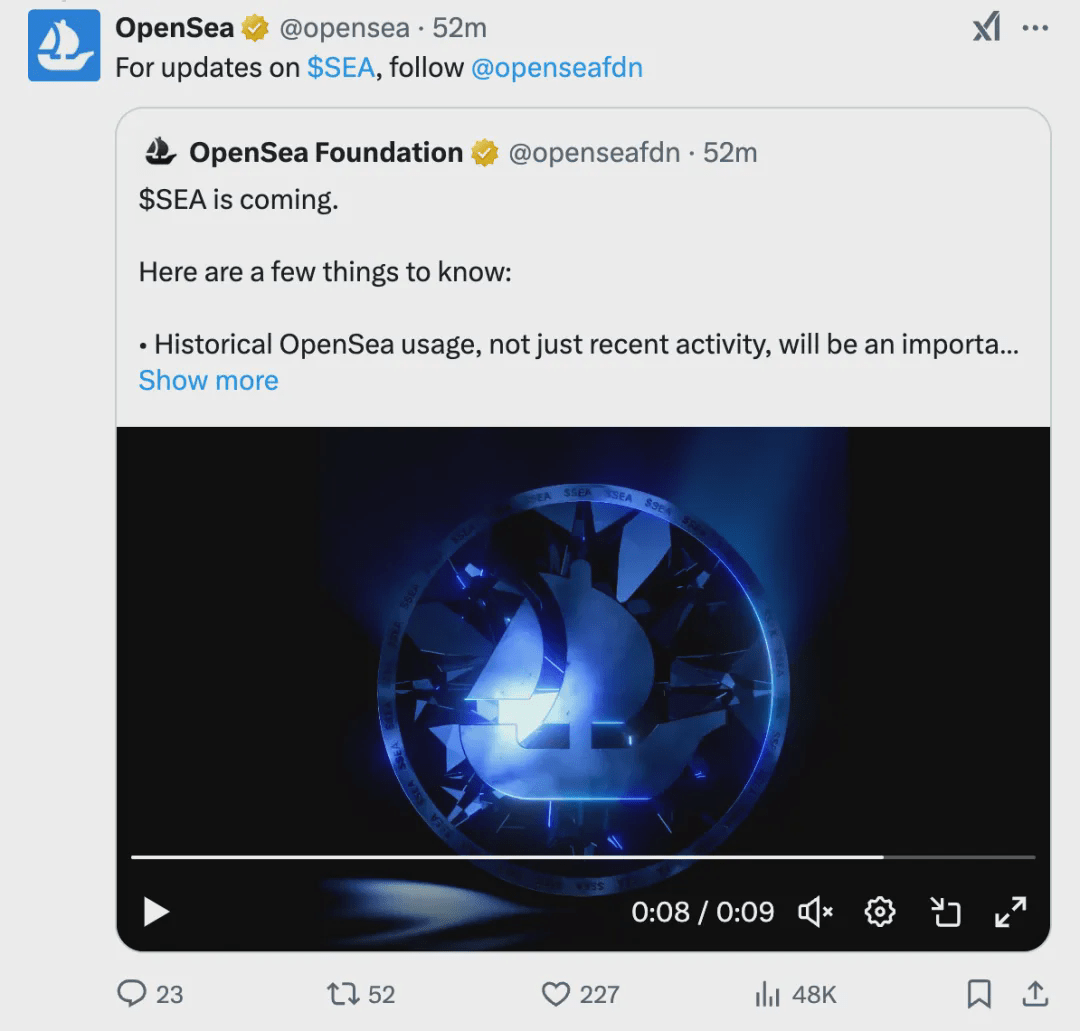The image size is (1080, 1031).
Task: Reply to the OpenSea tweet
Action: [x=133, y=993]
